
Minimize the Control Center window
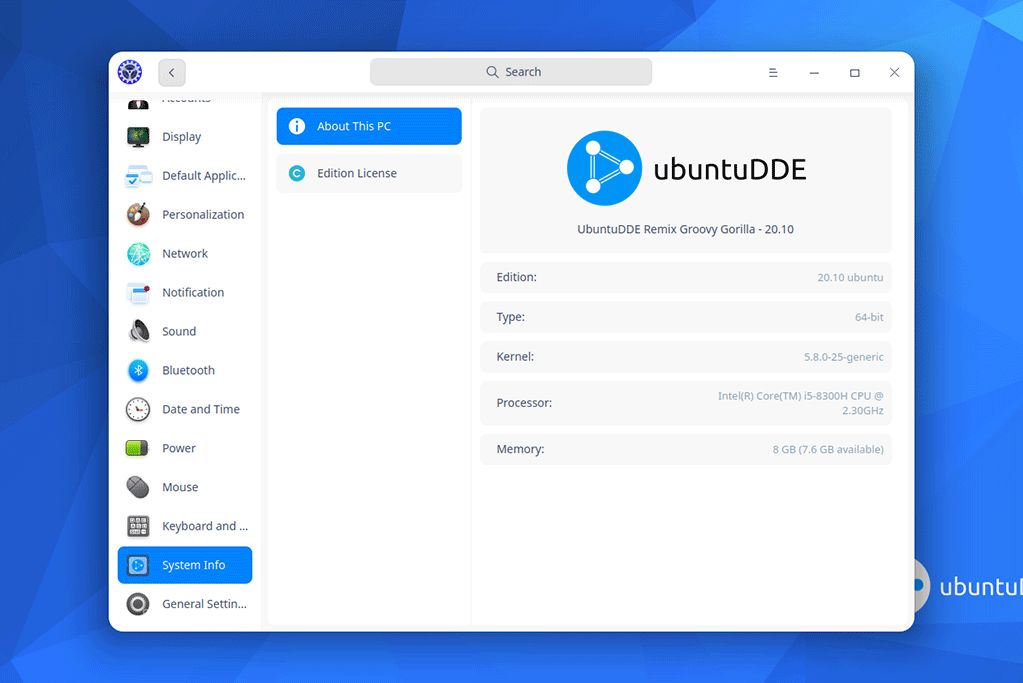click(x=814, y=72)
